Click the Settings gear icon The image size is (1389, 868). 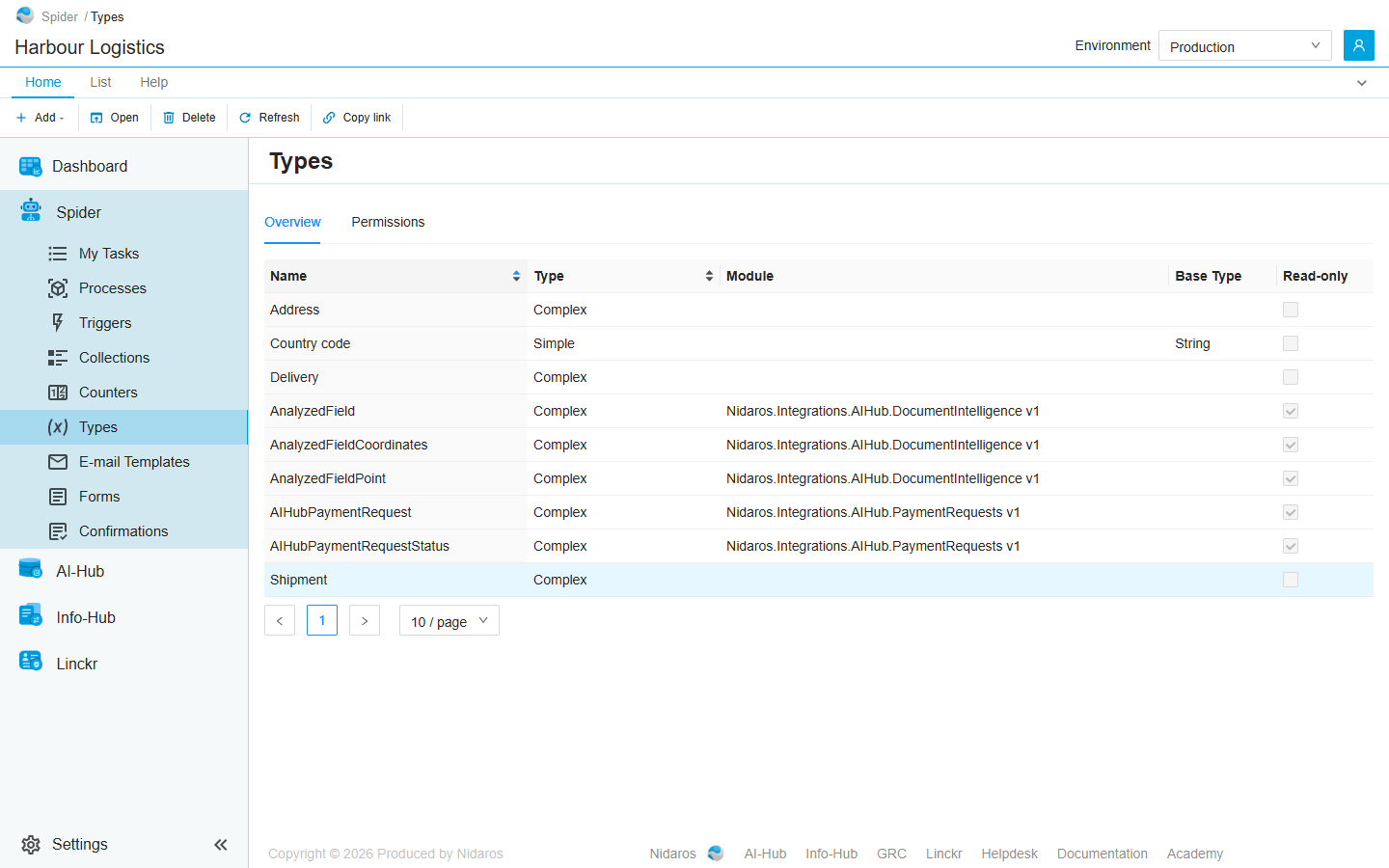31,845
